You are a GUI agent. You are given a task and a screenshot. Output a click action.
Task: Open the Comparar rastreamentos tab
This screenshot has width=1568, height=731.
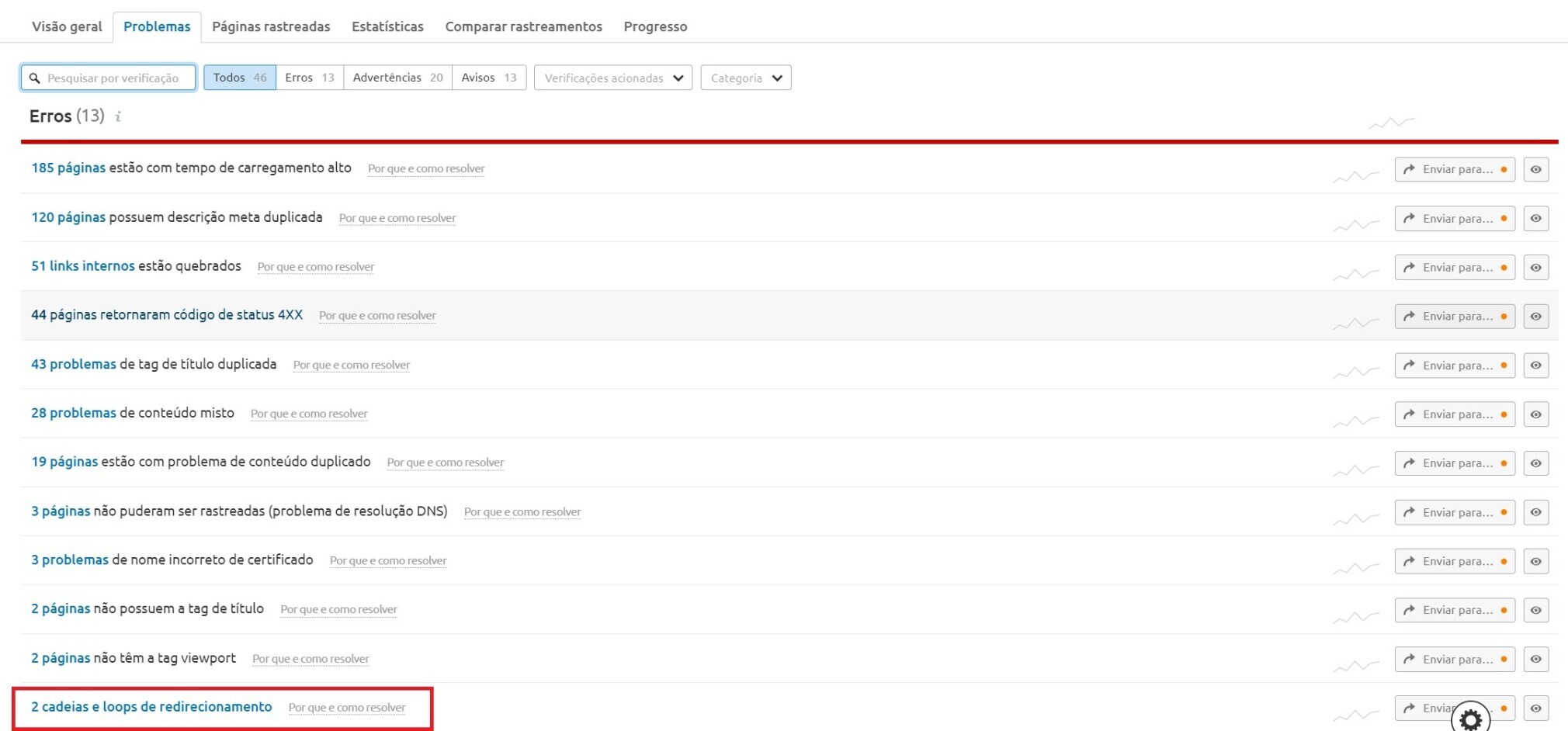523,26
